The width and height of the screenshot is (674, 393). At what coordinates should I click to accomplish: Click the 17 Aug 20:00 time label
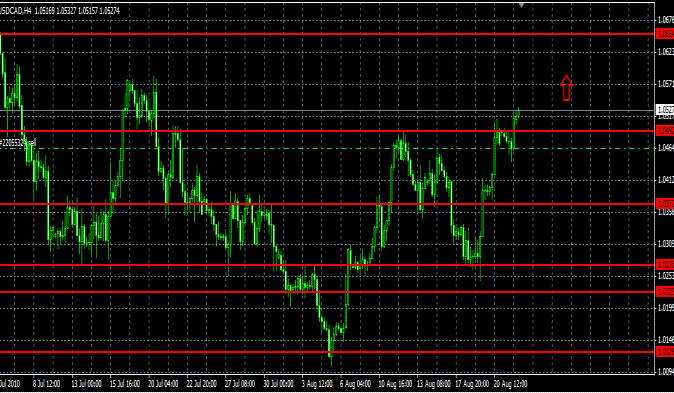(472, 384)
